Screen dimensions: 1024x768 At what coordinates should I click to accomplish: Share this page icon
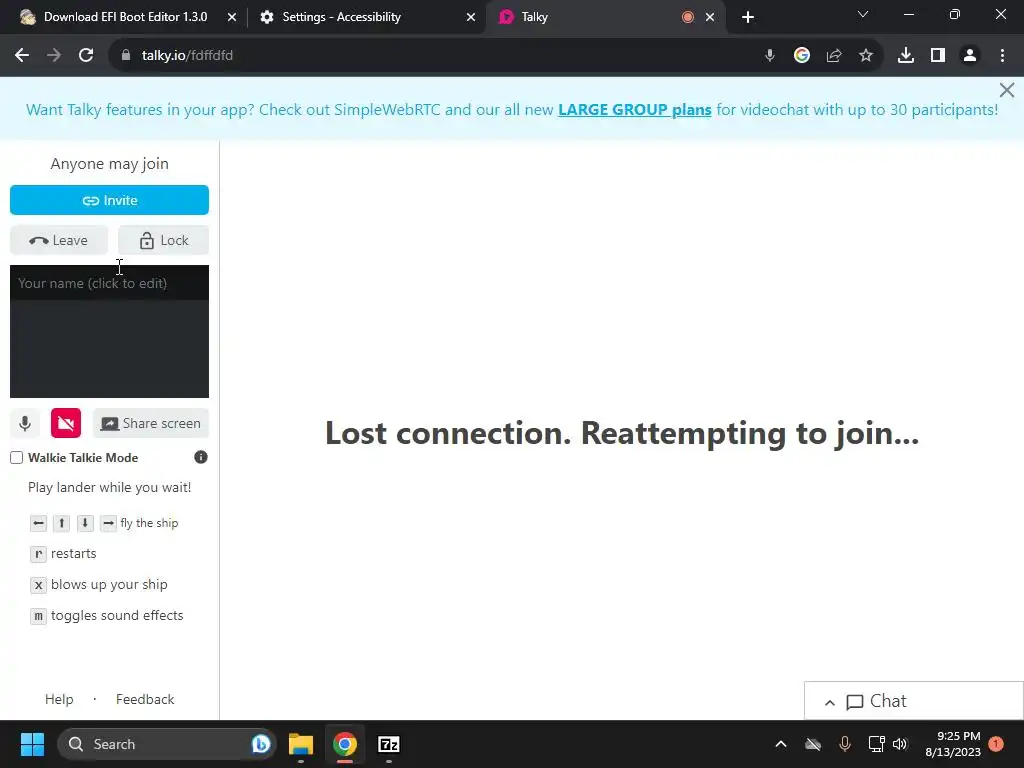click(834, 56)
